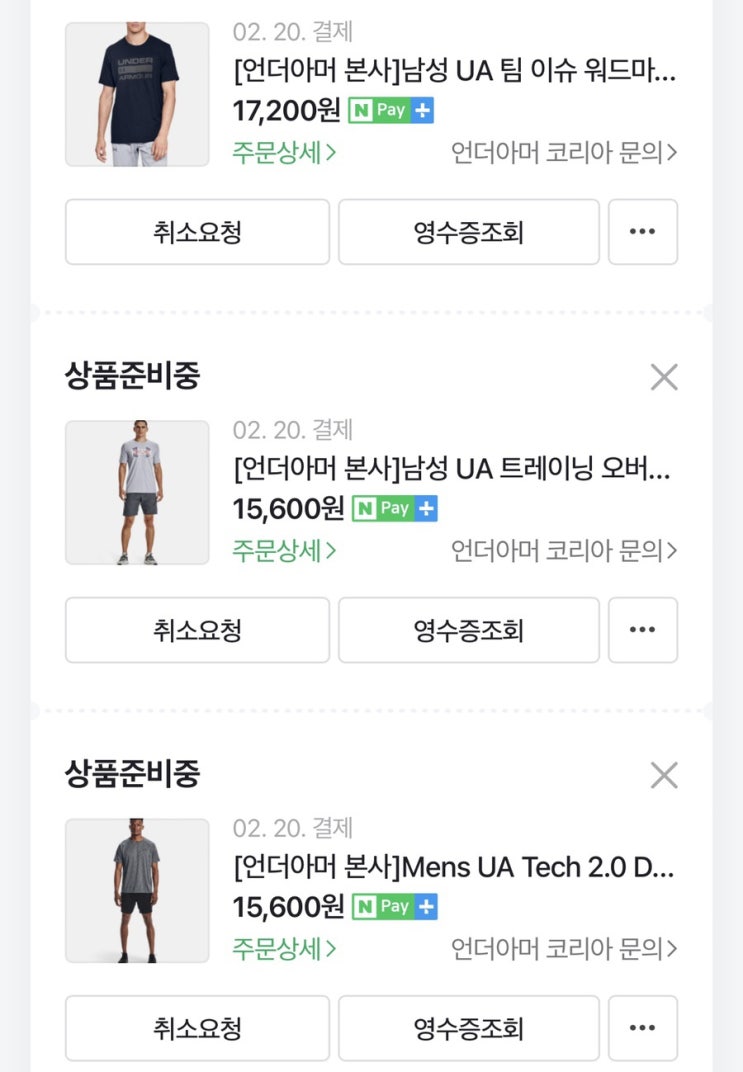Expand 주문상세 for Mens UA Tech 2.0 order
This screenshot has width=743, height=1072.
tap(285, 949)
